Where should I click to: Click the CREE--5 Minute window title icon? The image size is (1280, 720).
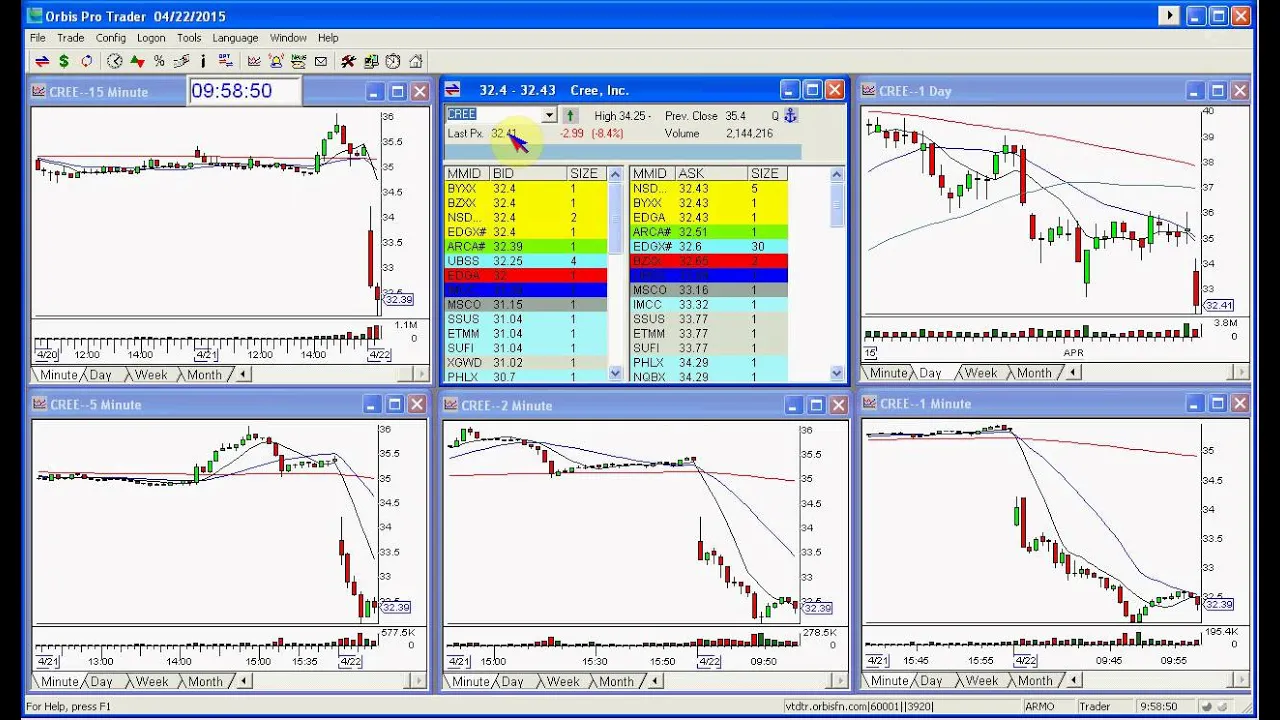[x=39, y=404]
